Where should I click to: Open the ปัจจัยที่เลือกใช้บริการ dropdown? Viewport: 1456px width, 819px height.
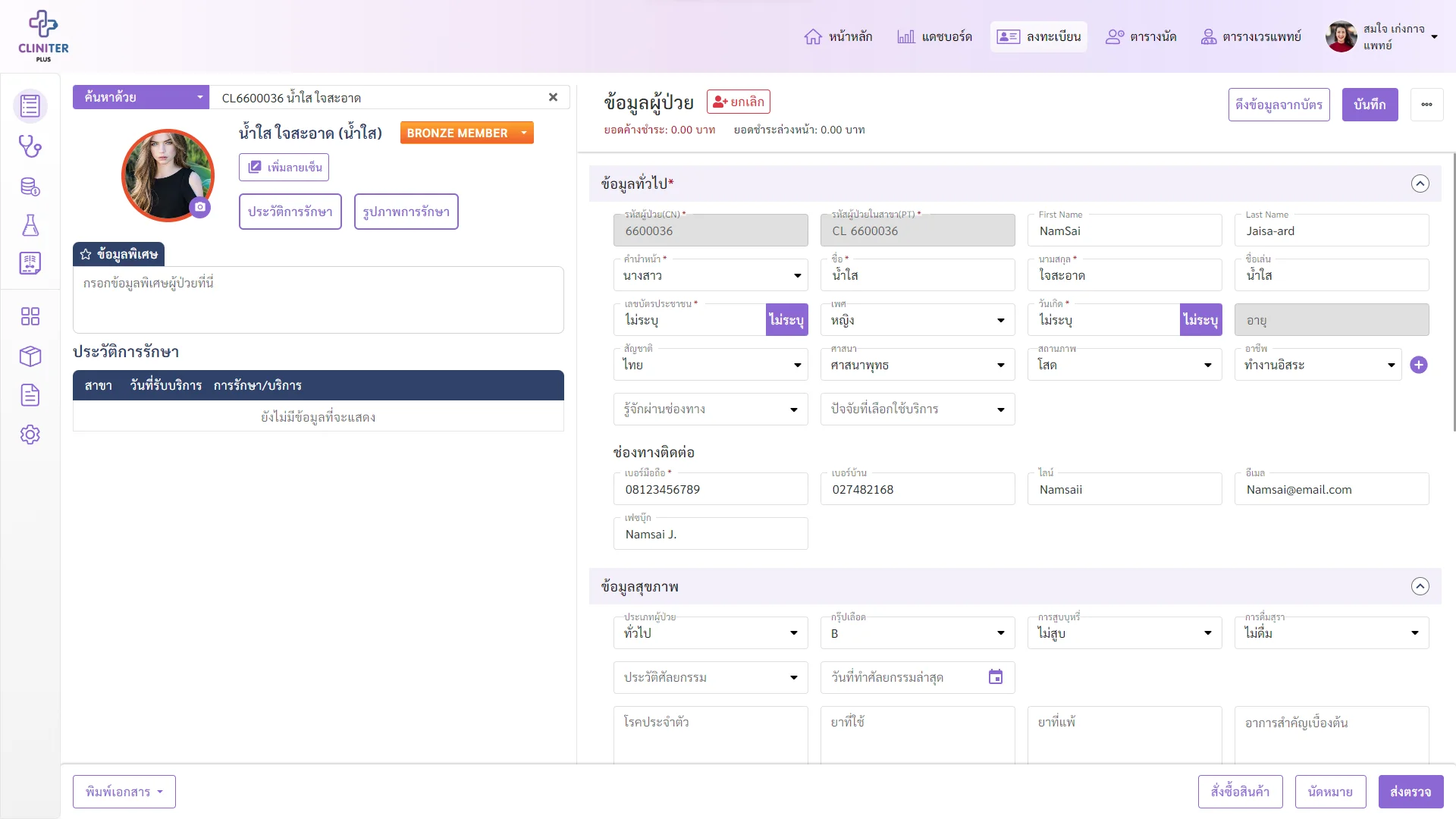click(x=918, y=409)
